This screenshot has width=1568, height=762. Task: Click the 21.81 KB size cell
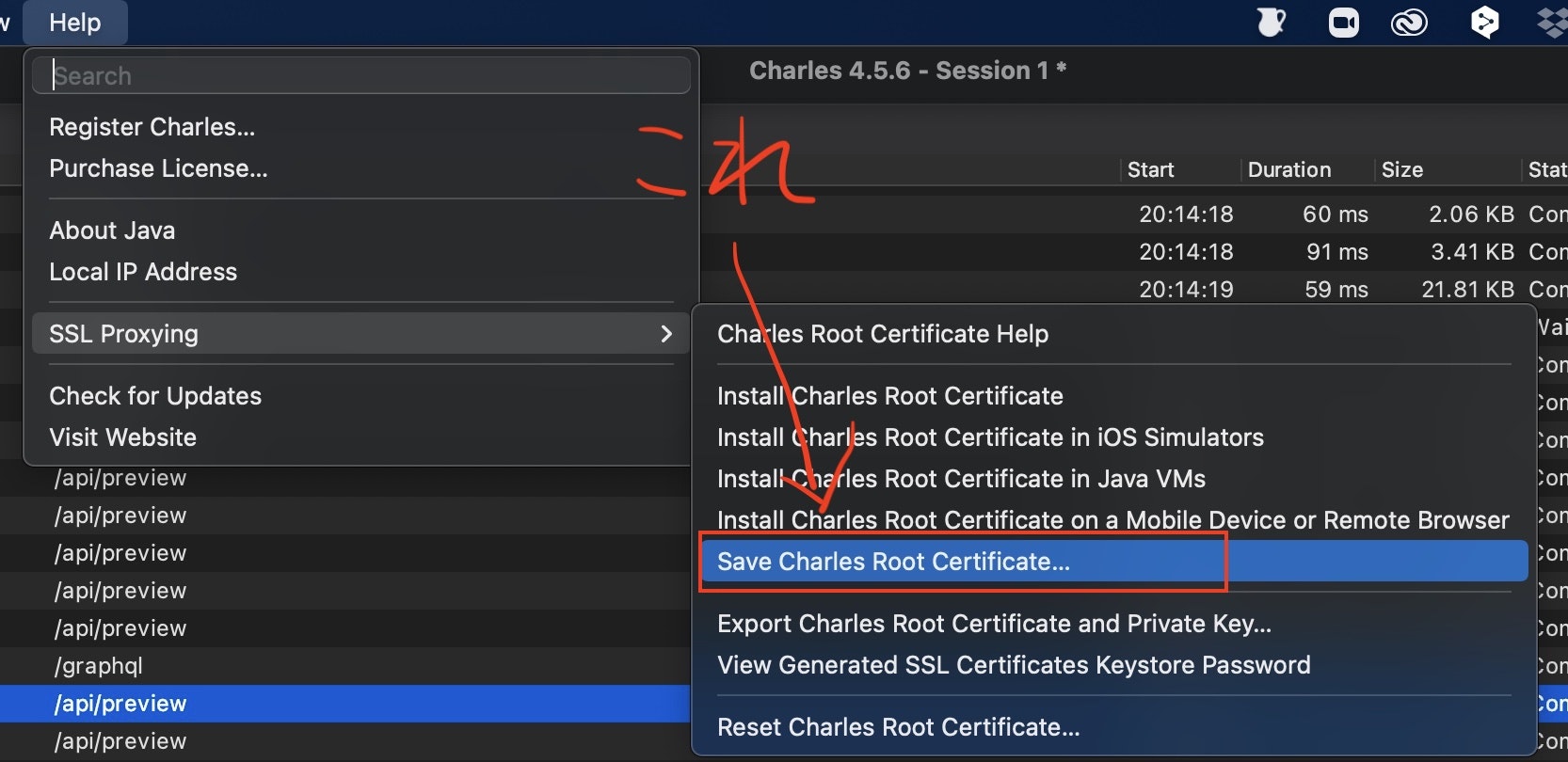click(x=1467, y=290)
